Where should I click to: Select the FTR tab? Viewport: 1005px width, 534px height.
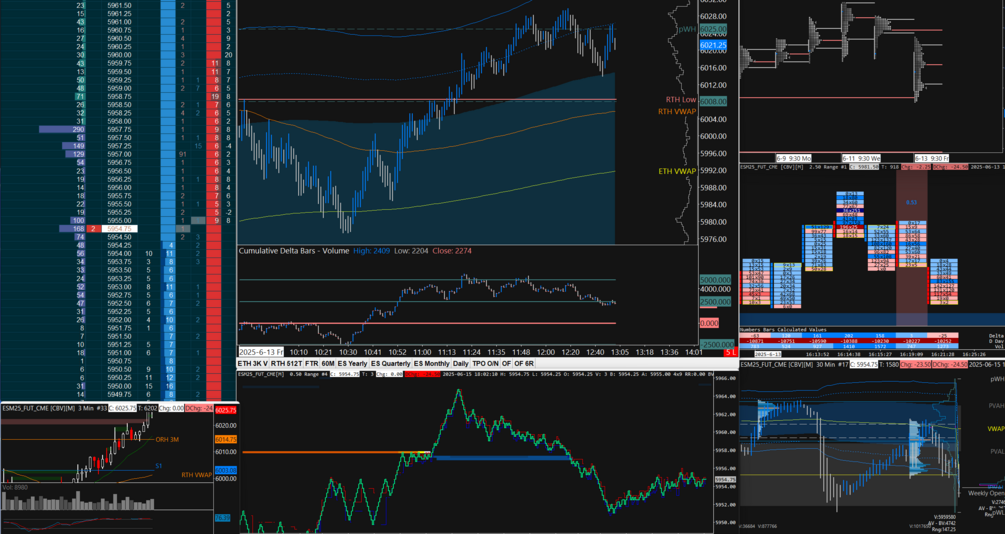[x=311, y=363]
